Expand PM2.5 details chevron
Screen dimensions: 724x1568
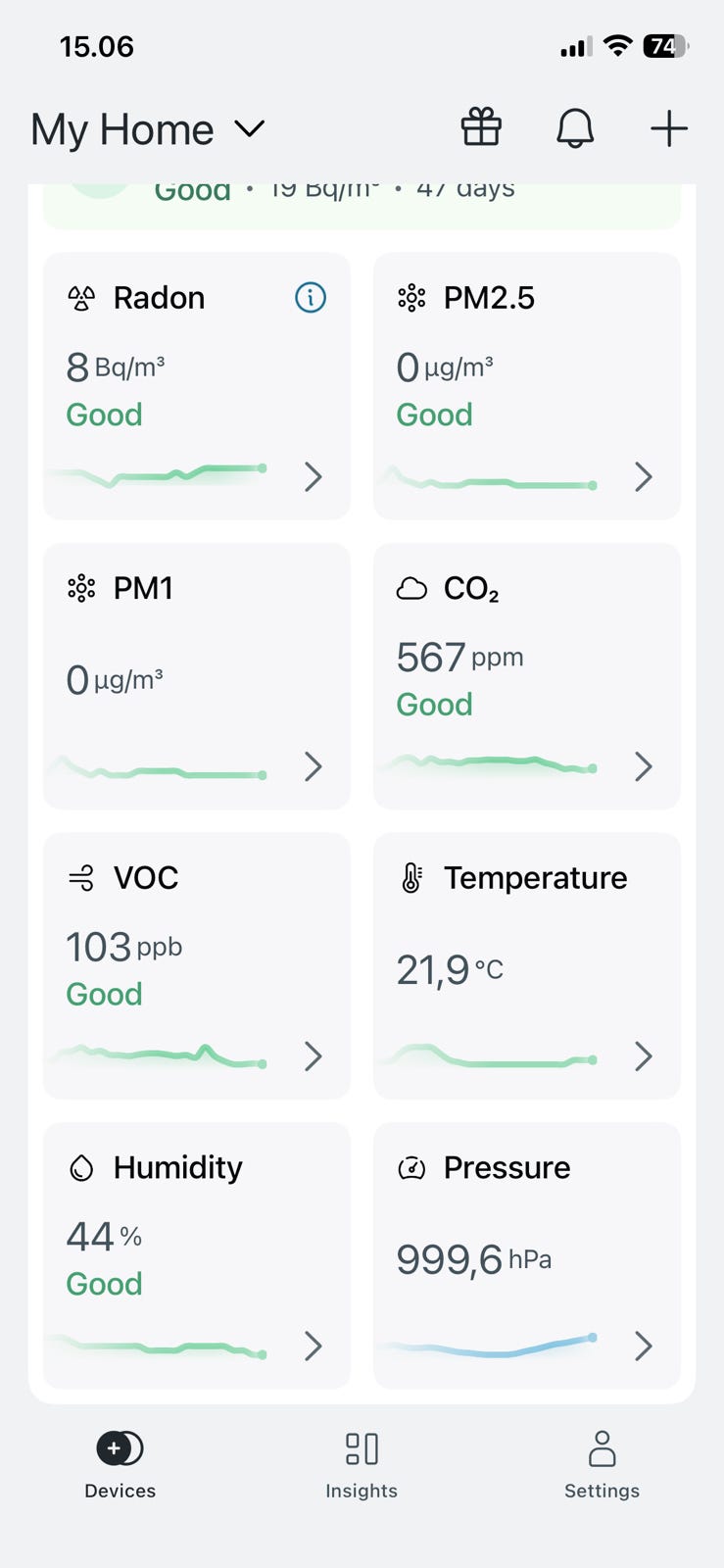coord(644,476)
